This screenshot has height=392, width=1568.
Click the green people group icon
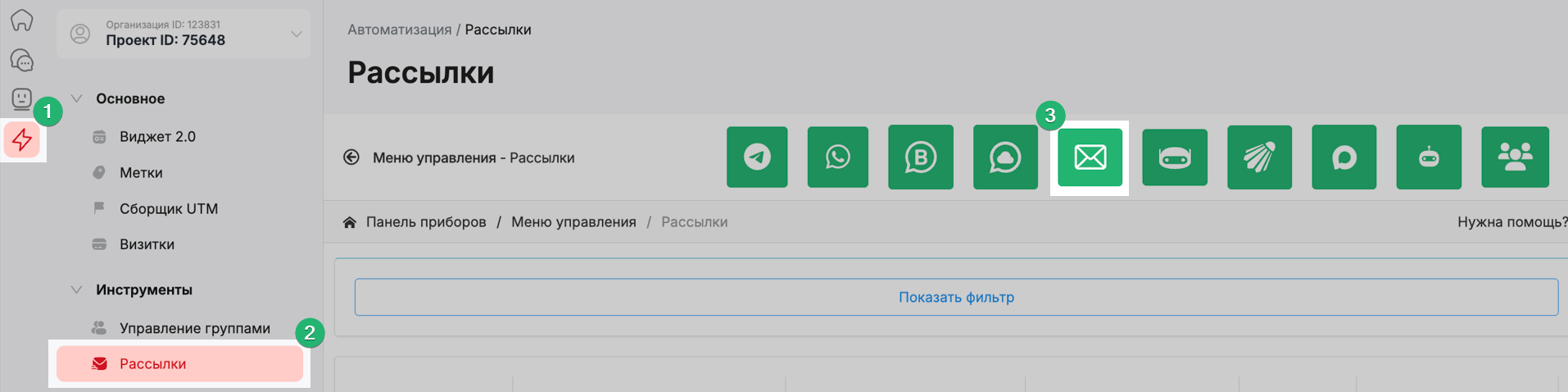coord(1515,157)
